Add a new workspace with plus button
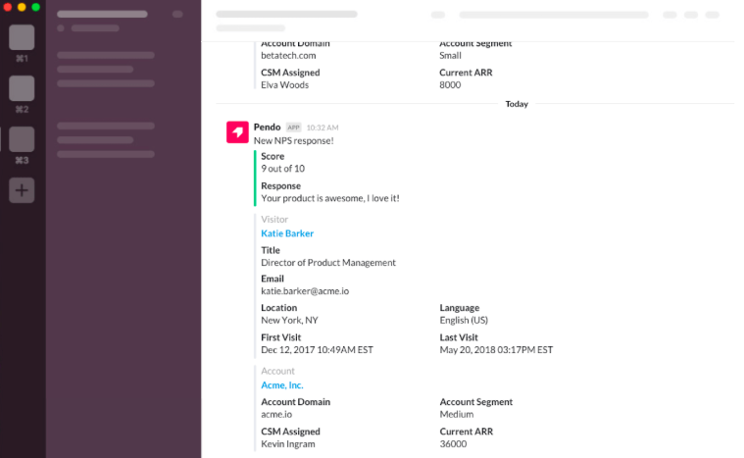 point(22,190)
